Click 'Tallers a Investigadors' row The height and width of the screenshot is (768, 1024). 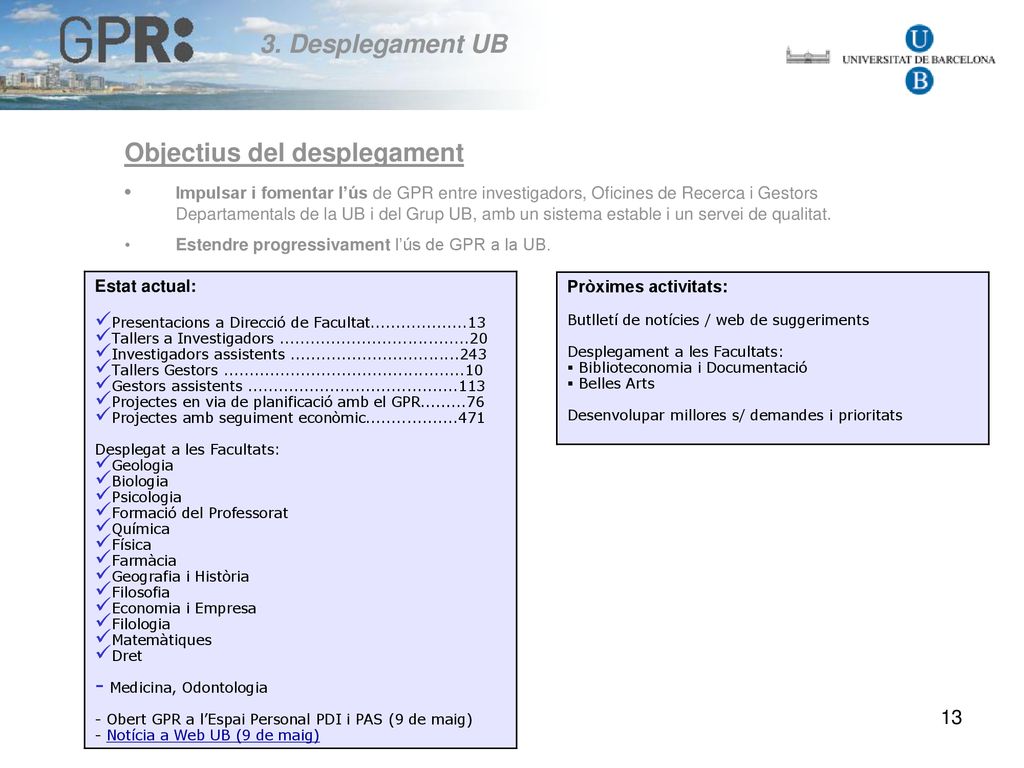click(299, 338)
